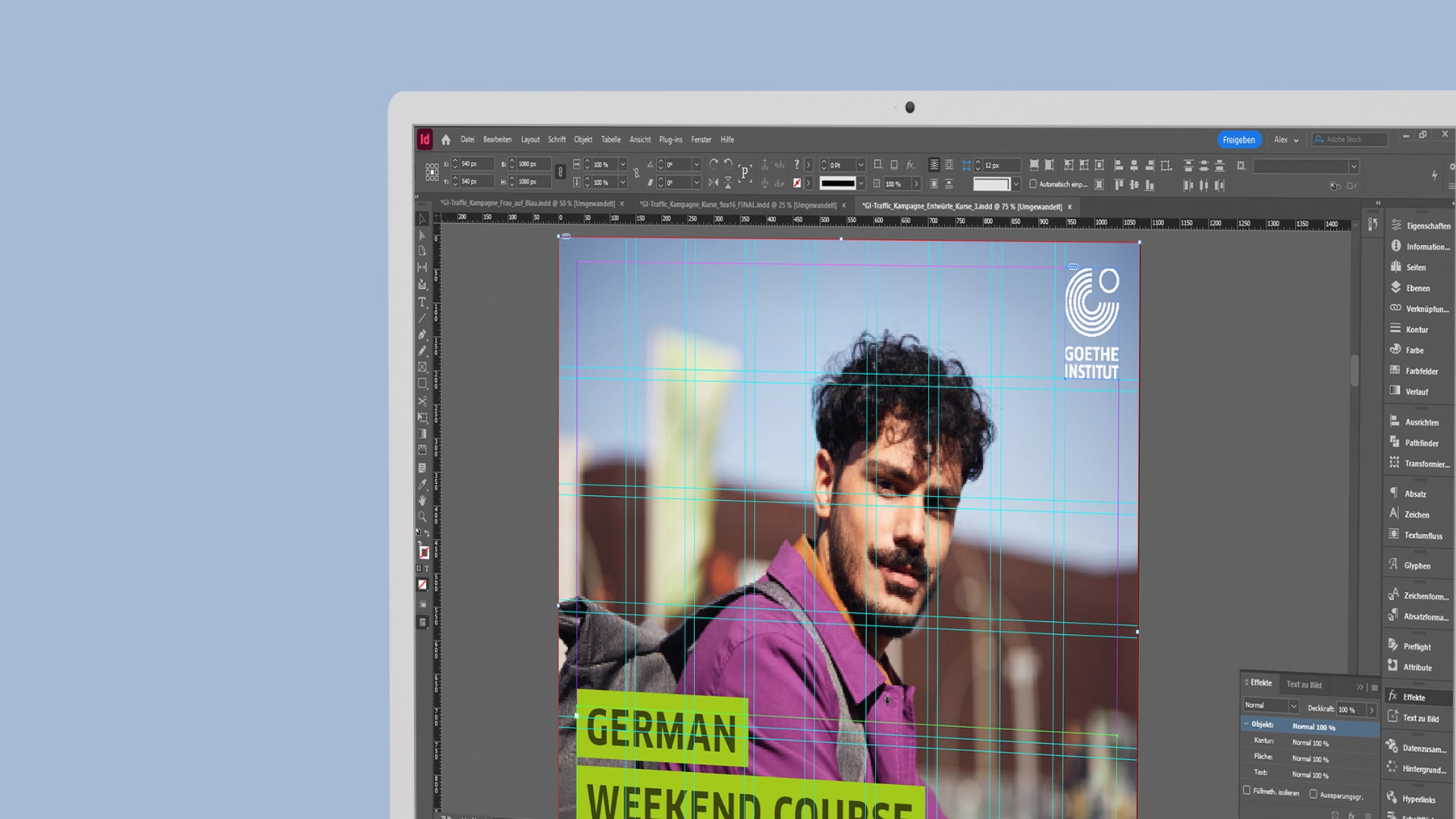Choose the Gap tool
Viewport: 1456px width, 819px height.
tap(422, 268)
